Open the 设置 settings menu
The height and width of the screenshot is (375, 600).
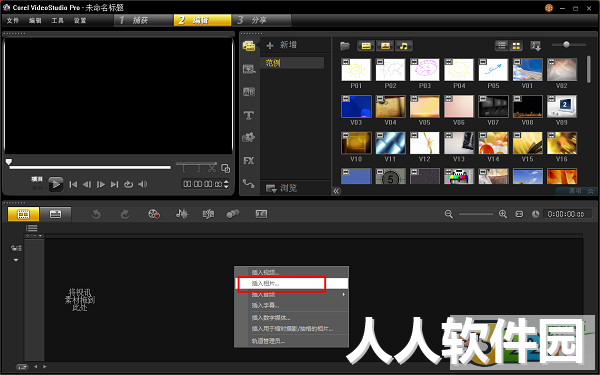[x=80, y=21]
